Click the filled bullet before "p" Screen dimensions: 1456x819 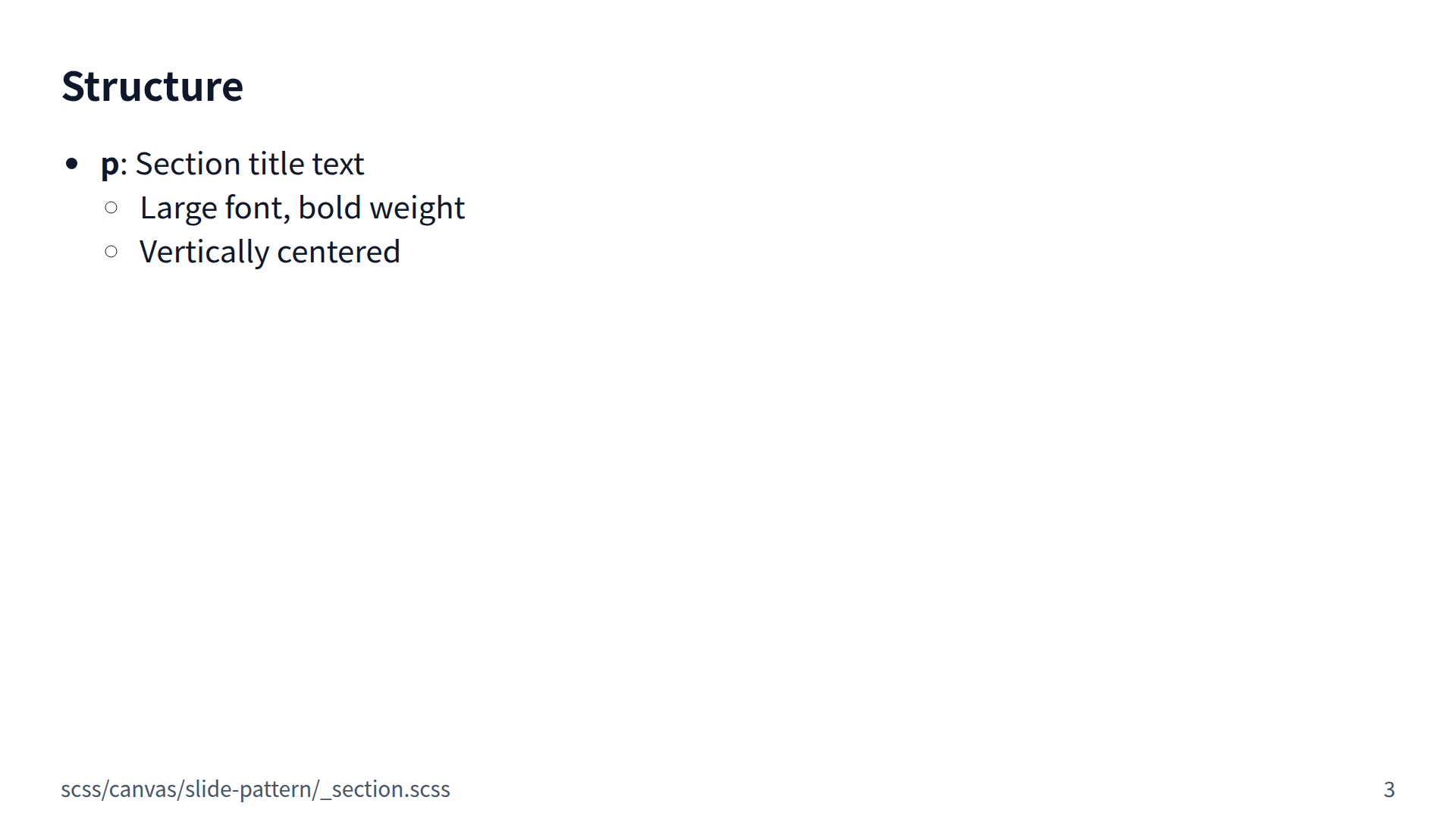coord(72,164)
